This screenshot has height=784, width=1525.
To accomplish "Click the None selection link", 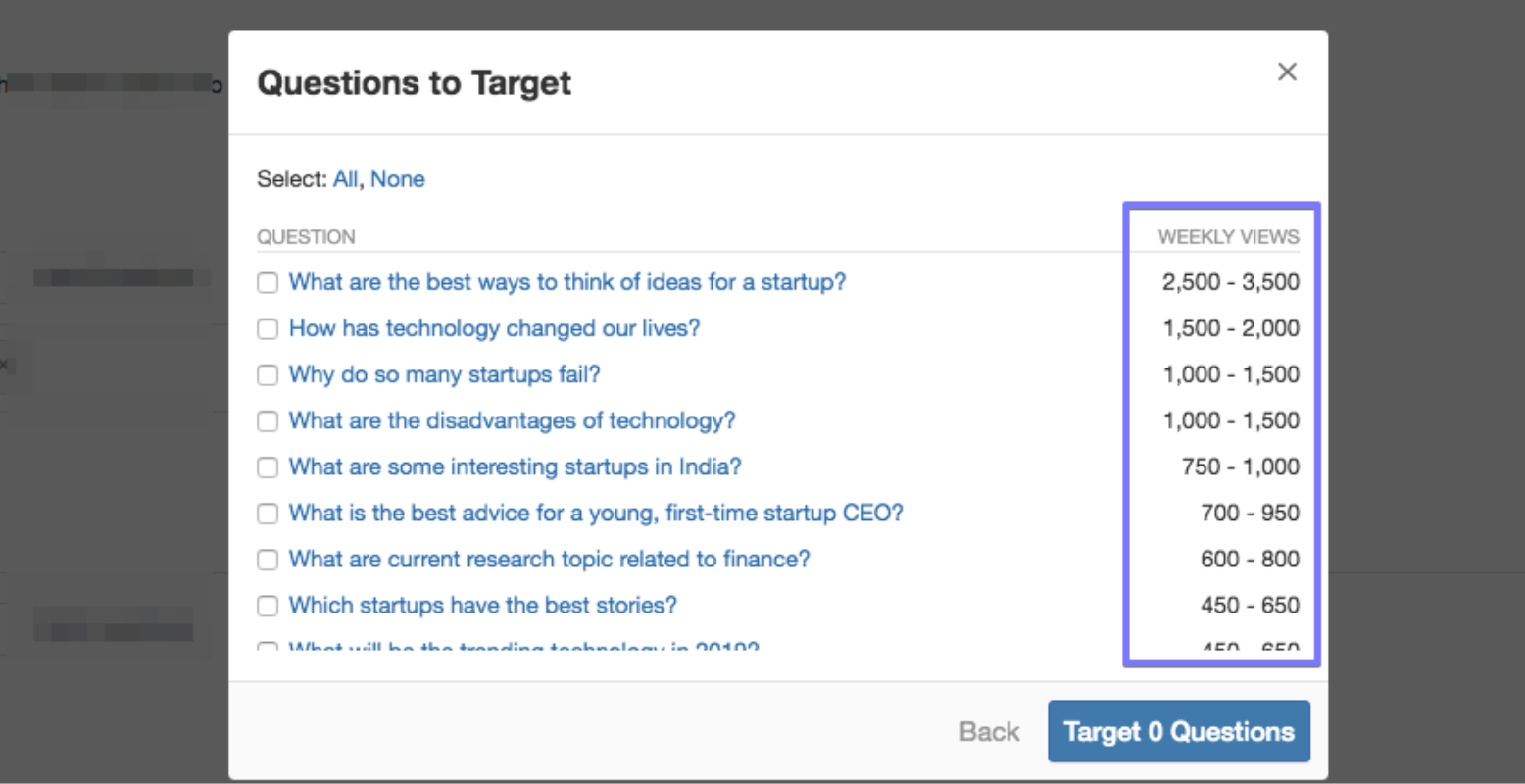I will (x=397, y=179).
